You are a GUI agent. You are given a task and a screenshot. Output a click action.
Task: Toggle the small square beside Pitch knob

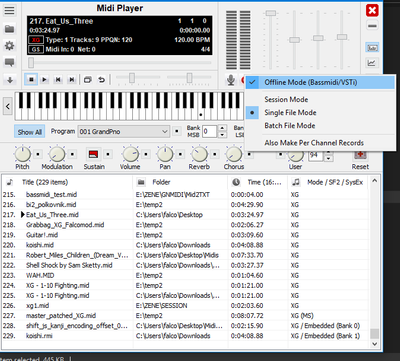38,154
